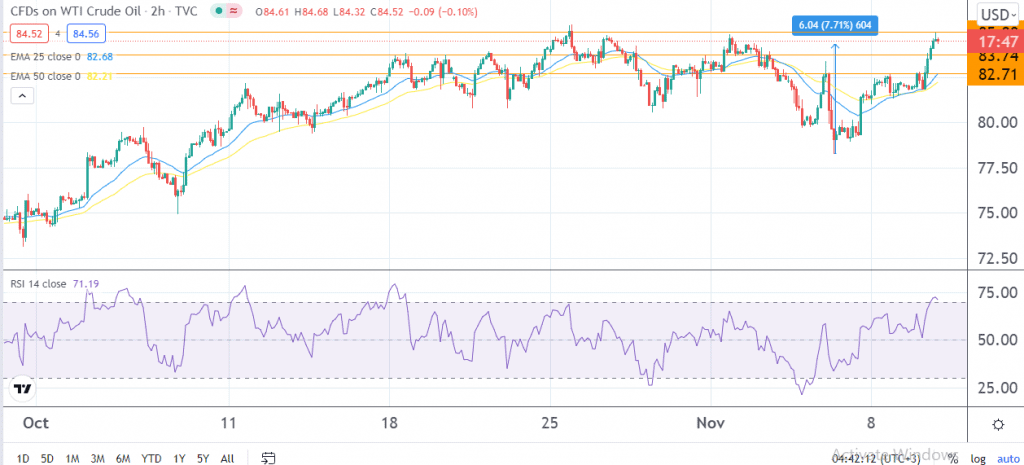1024x465 pixels.
Task: Select the EMA 50 close indicator label
Action: tap(45, 76)
